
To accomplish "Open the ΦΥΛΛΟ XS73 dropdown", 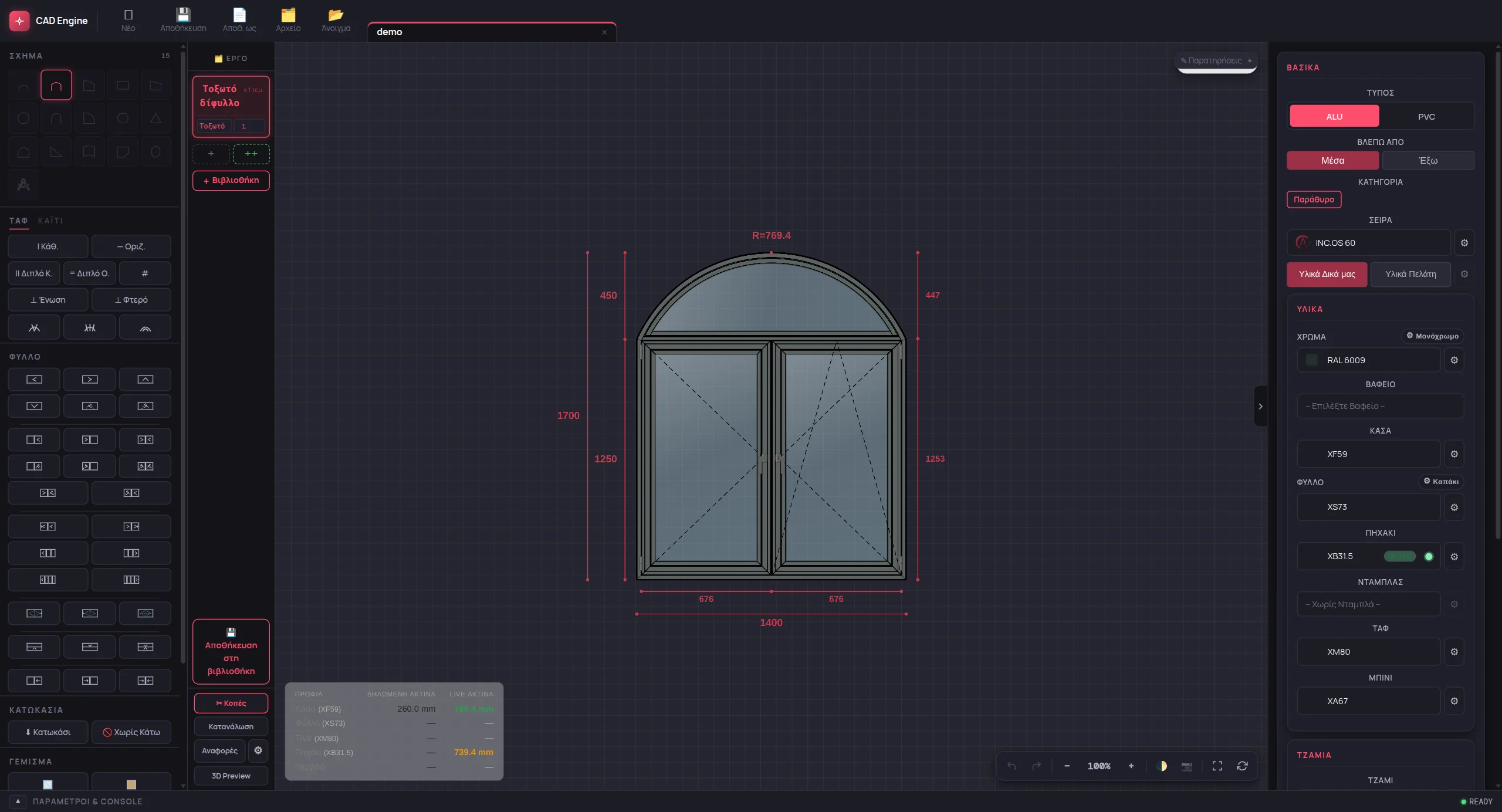I will pos(1369,507).
